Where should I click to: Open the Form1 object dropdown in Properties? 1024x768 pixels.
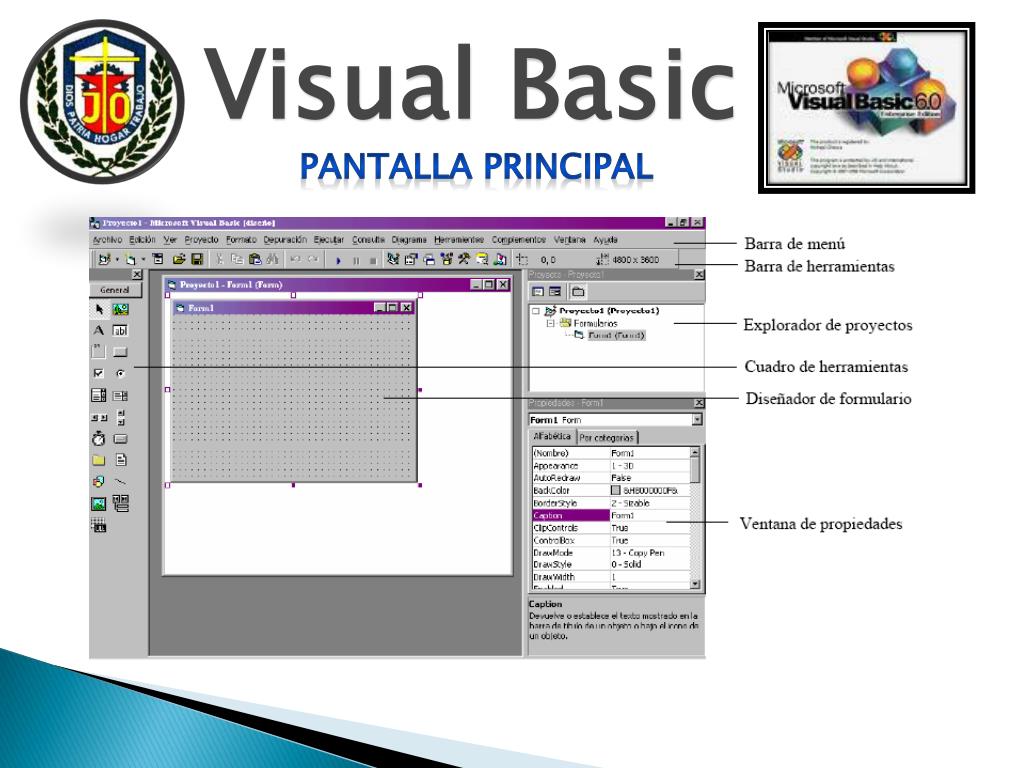pos(697,419)
